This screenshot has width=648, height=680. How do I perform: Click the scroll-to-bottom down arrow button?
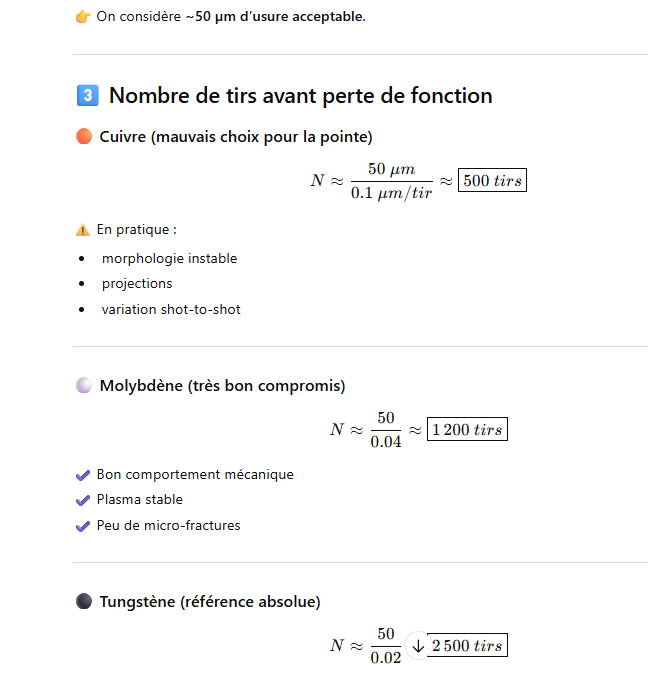tap(417, 646)
